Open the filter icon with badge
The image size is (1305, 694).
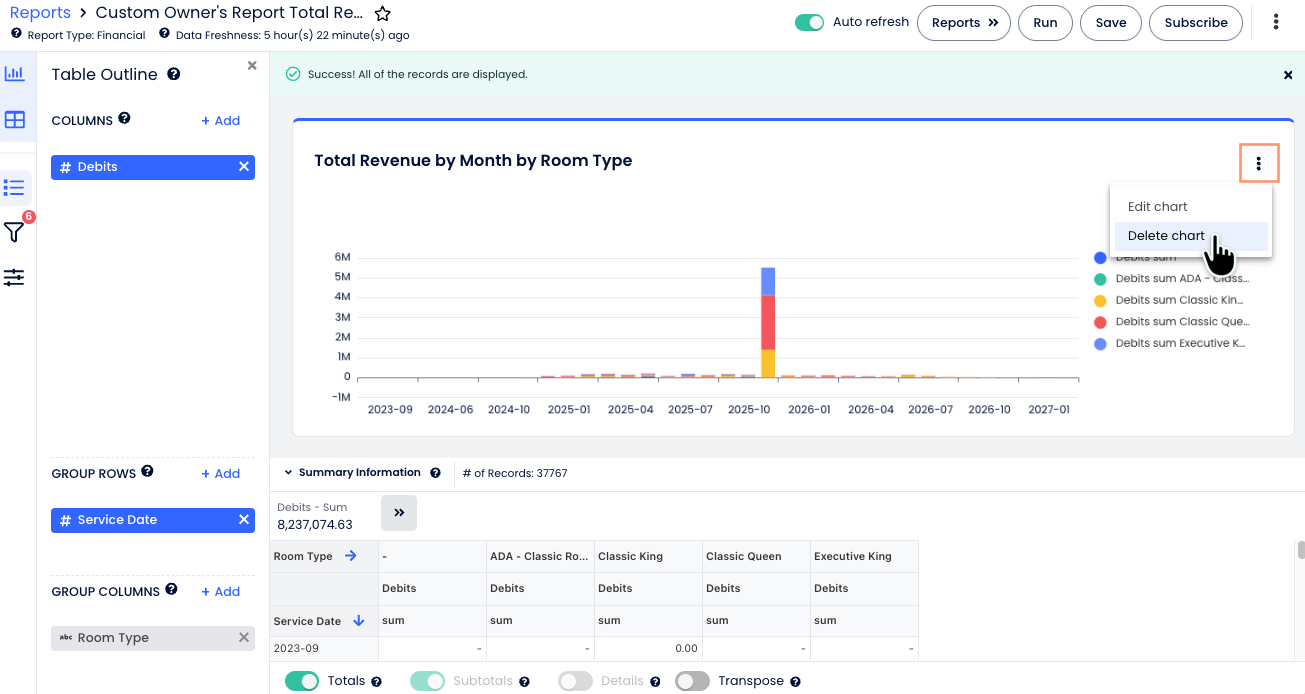[14, 232]
